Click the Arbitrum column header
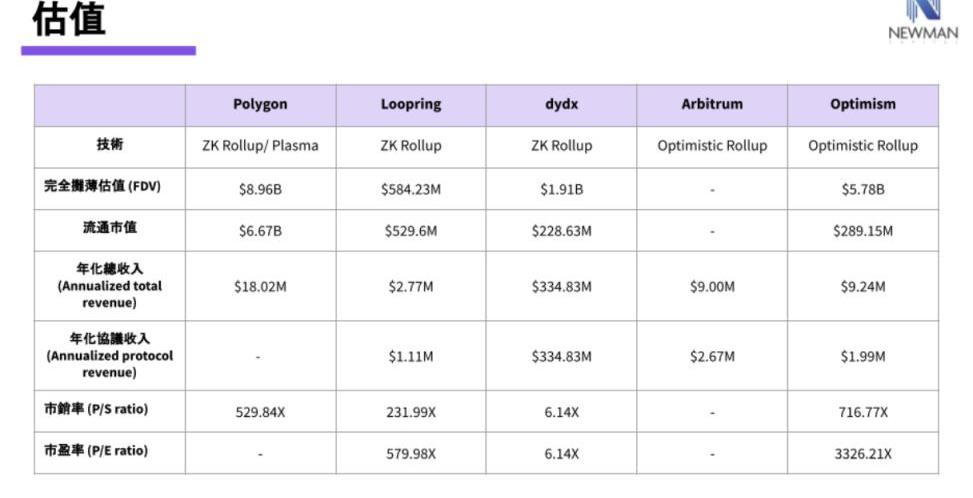The width and height of the screenshot is (973, 498). pos(712,104)
